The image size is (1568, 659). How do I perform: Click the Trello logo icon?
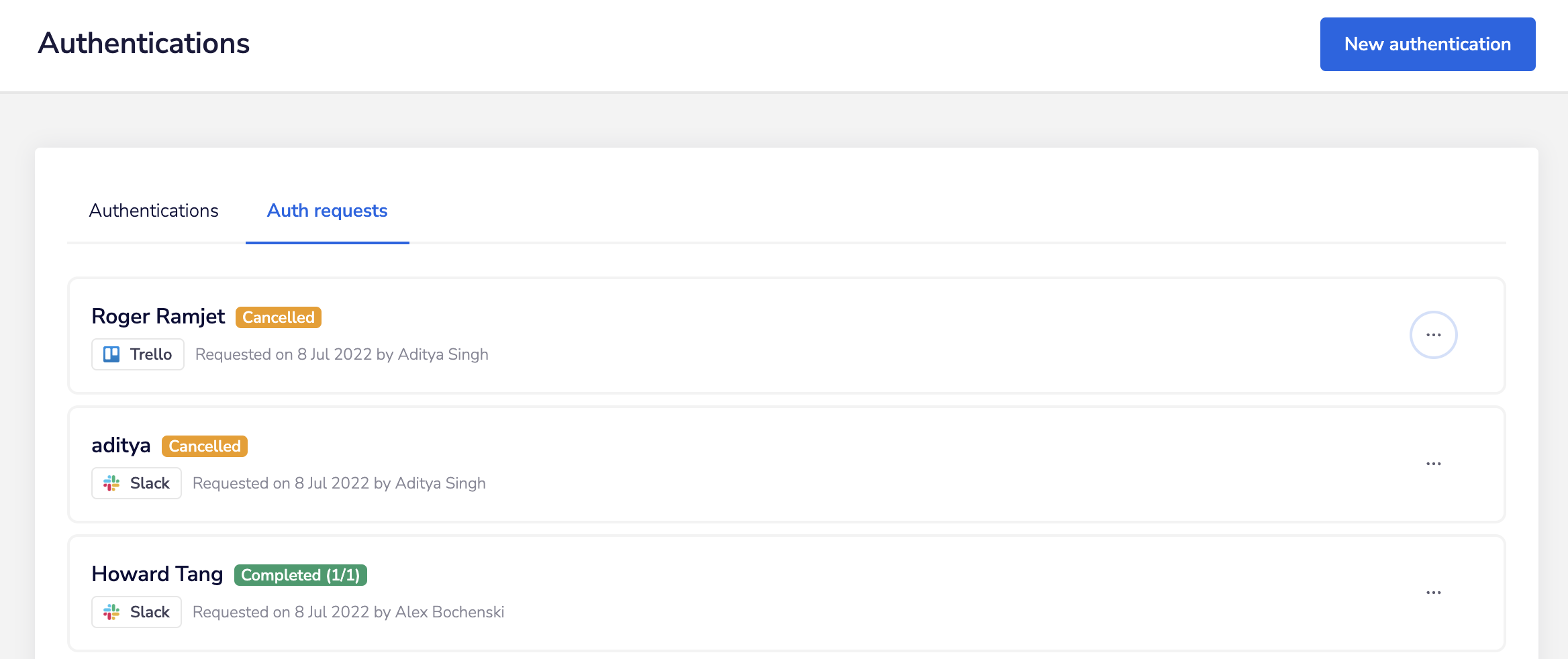click(x=111, y=354)
